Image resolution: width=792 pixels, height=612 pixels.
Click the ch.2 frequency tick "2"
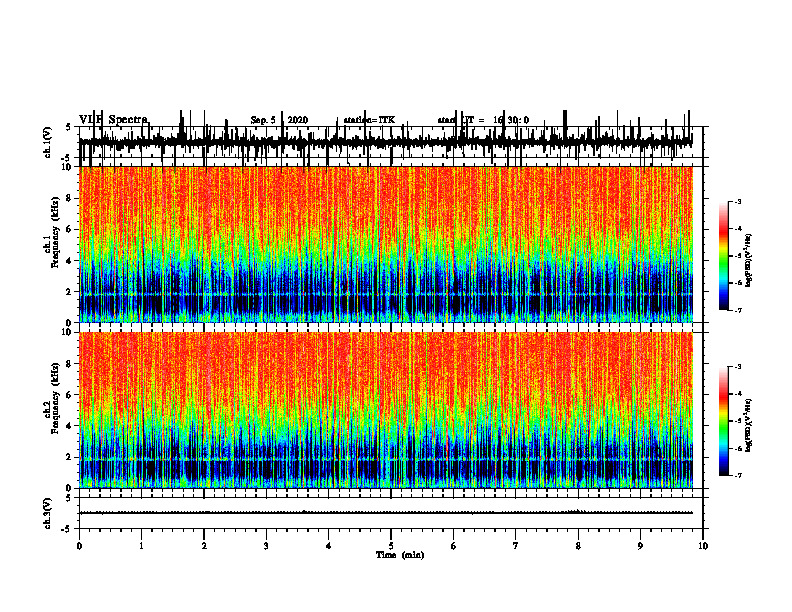pyautogui.click(x=70, y=457)
